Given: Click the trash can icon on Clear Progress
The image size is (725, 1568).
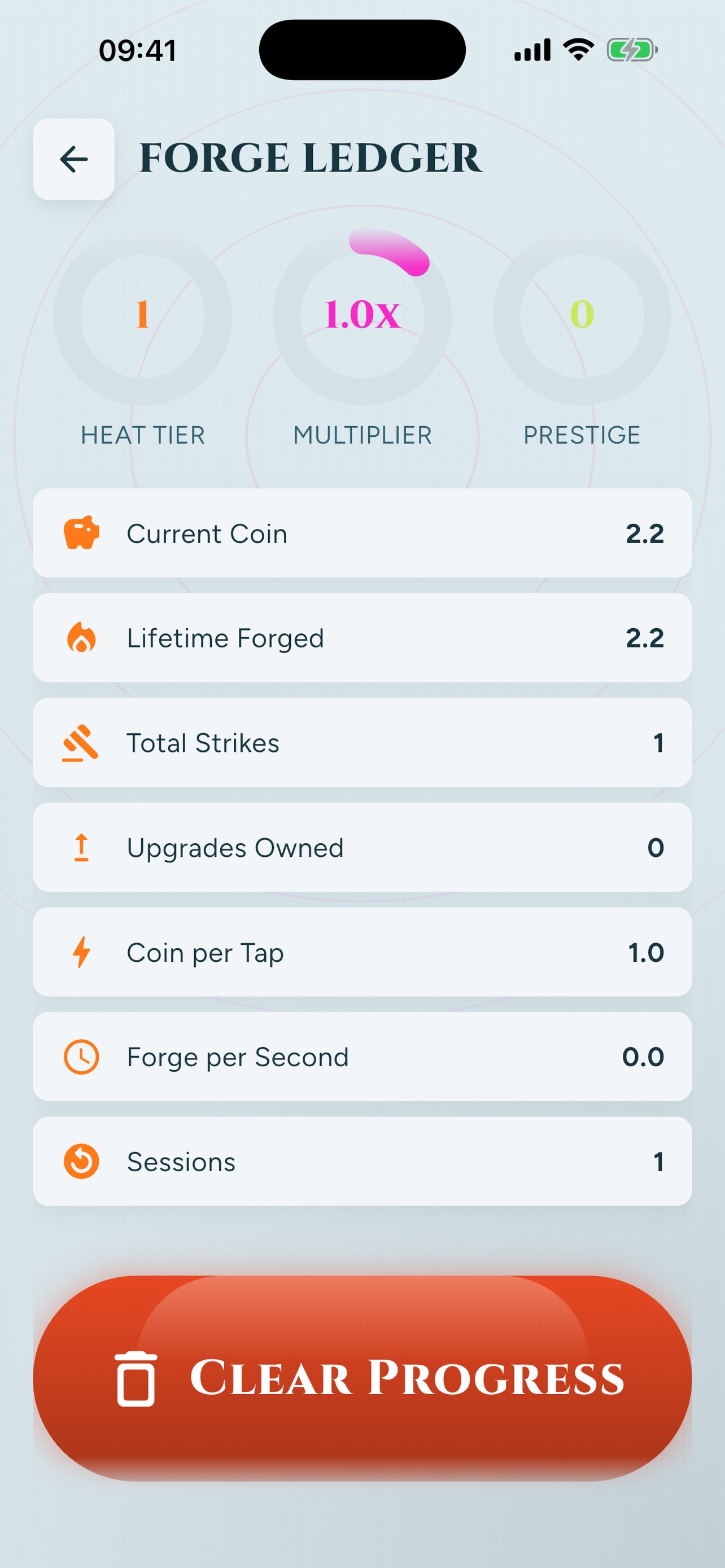Looking at the screenshot, I should tap(136, 1378).
